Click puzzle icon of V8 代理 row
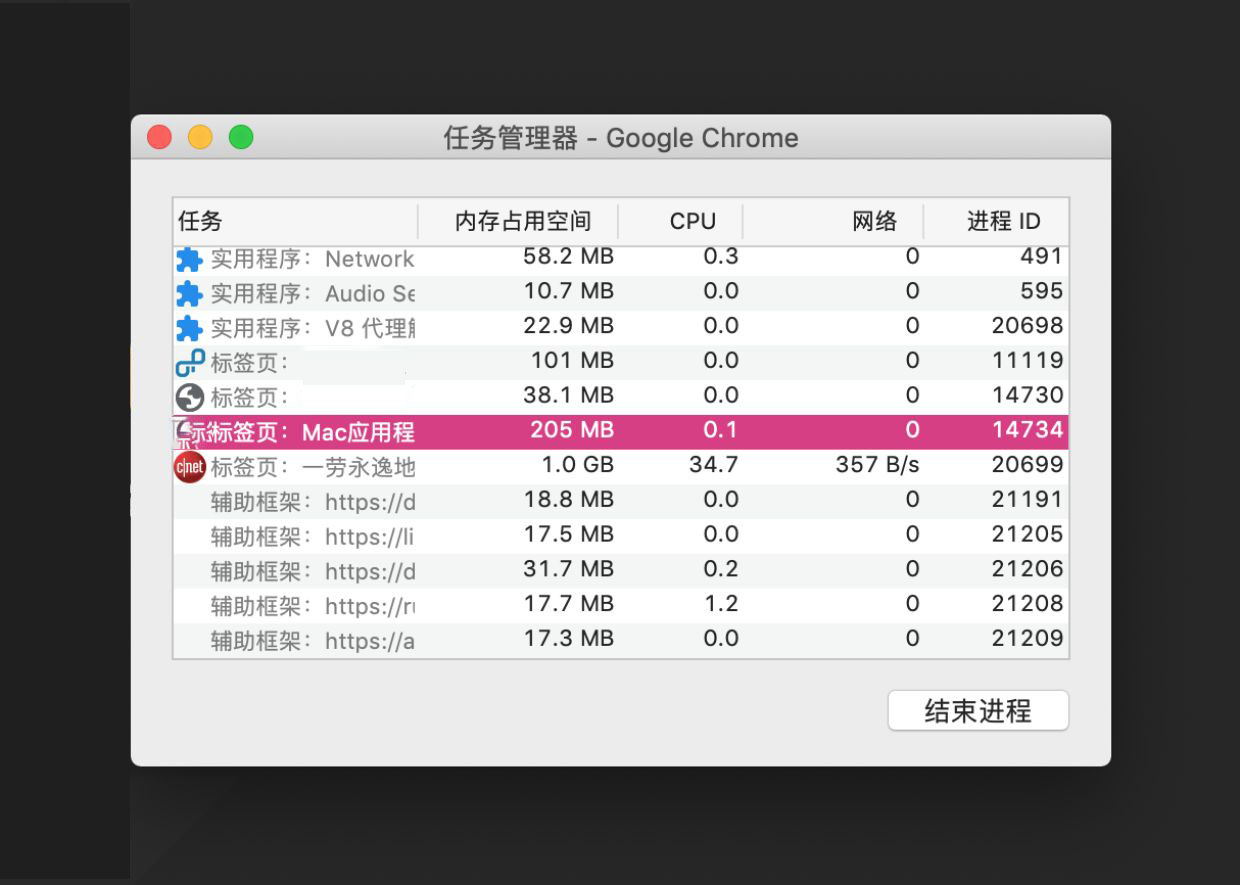Viewport: 1240px width, 885px height. pos(189,328)
